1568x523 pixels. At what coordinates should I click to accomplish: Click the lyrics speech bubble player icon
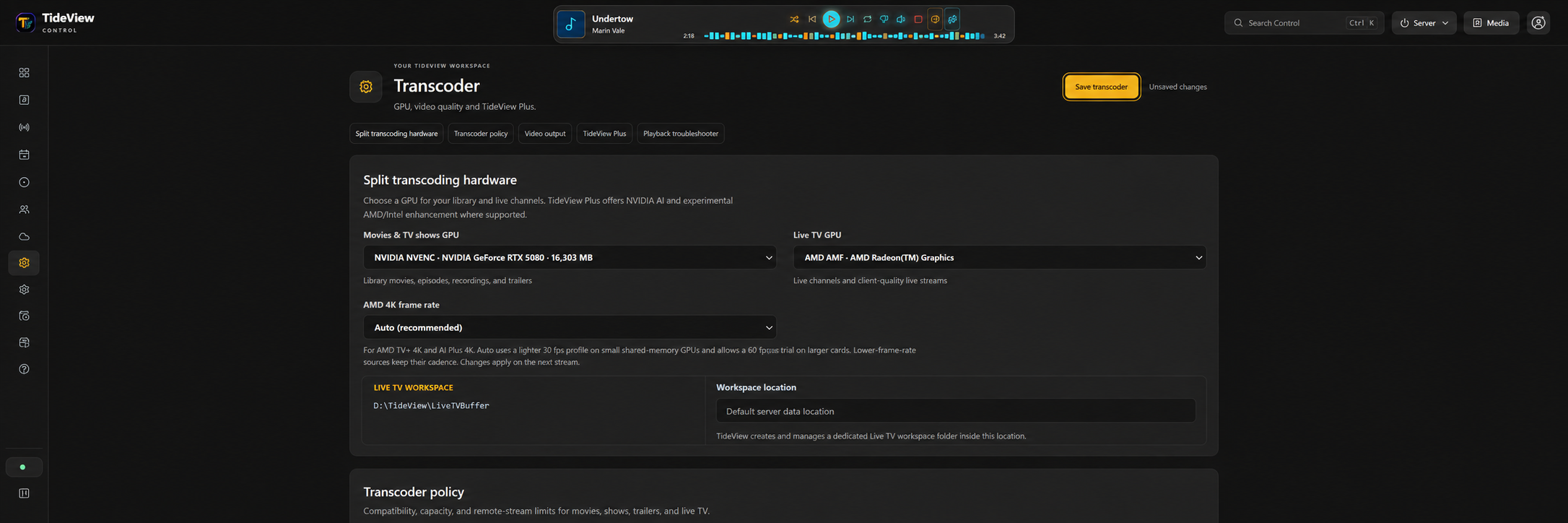click(x=884, y=20)
